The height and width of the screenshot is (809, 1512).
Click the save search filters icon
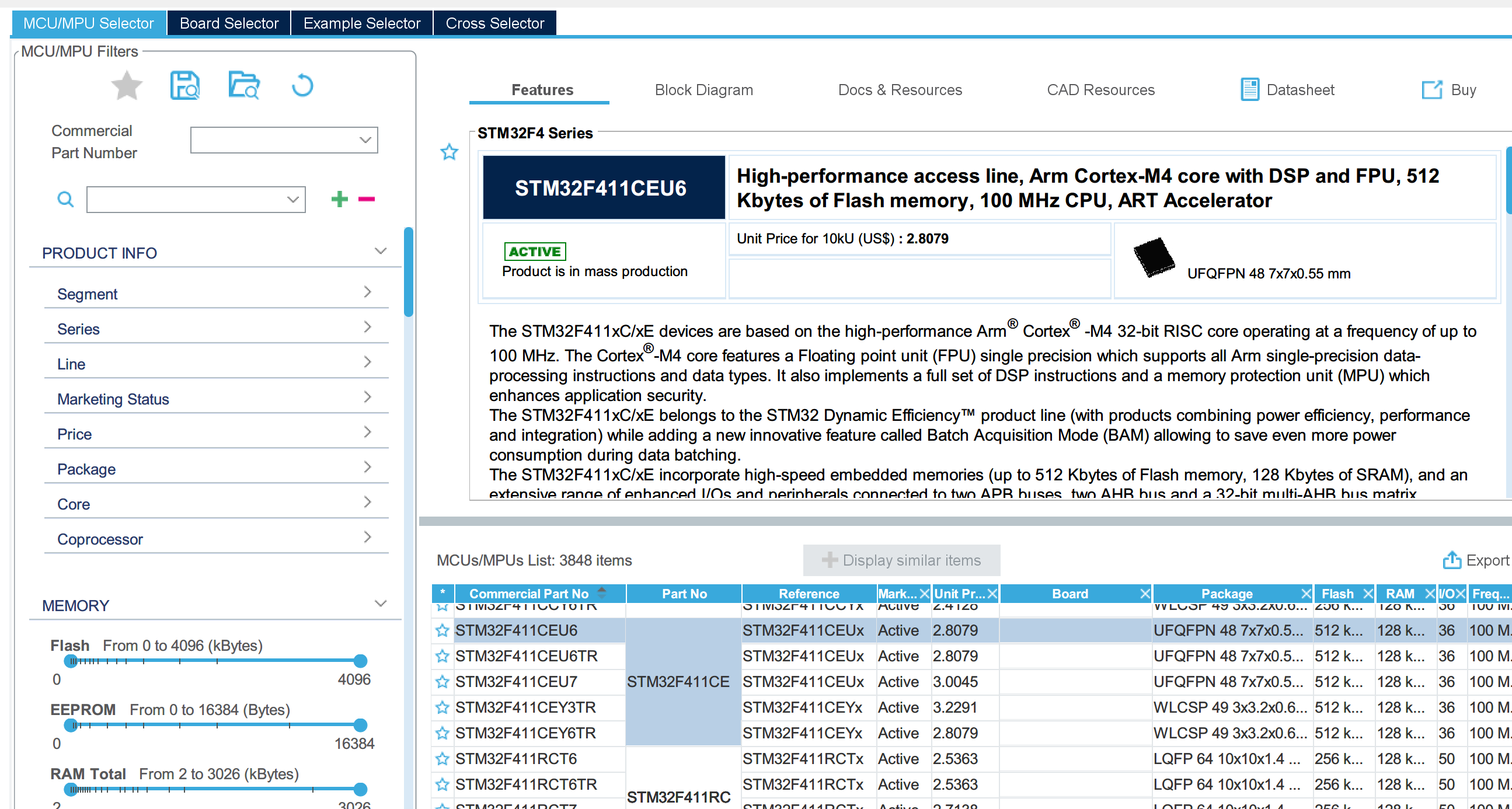click(185, 86)
